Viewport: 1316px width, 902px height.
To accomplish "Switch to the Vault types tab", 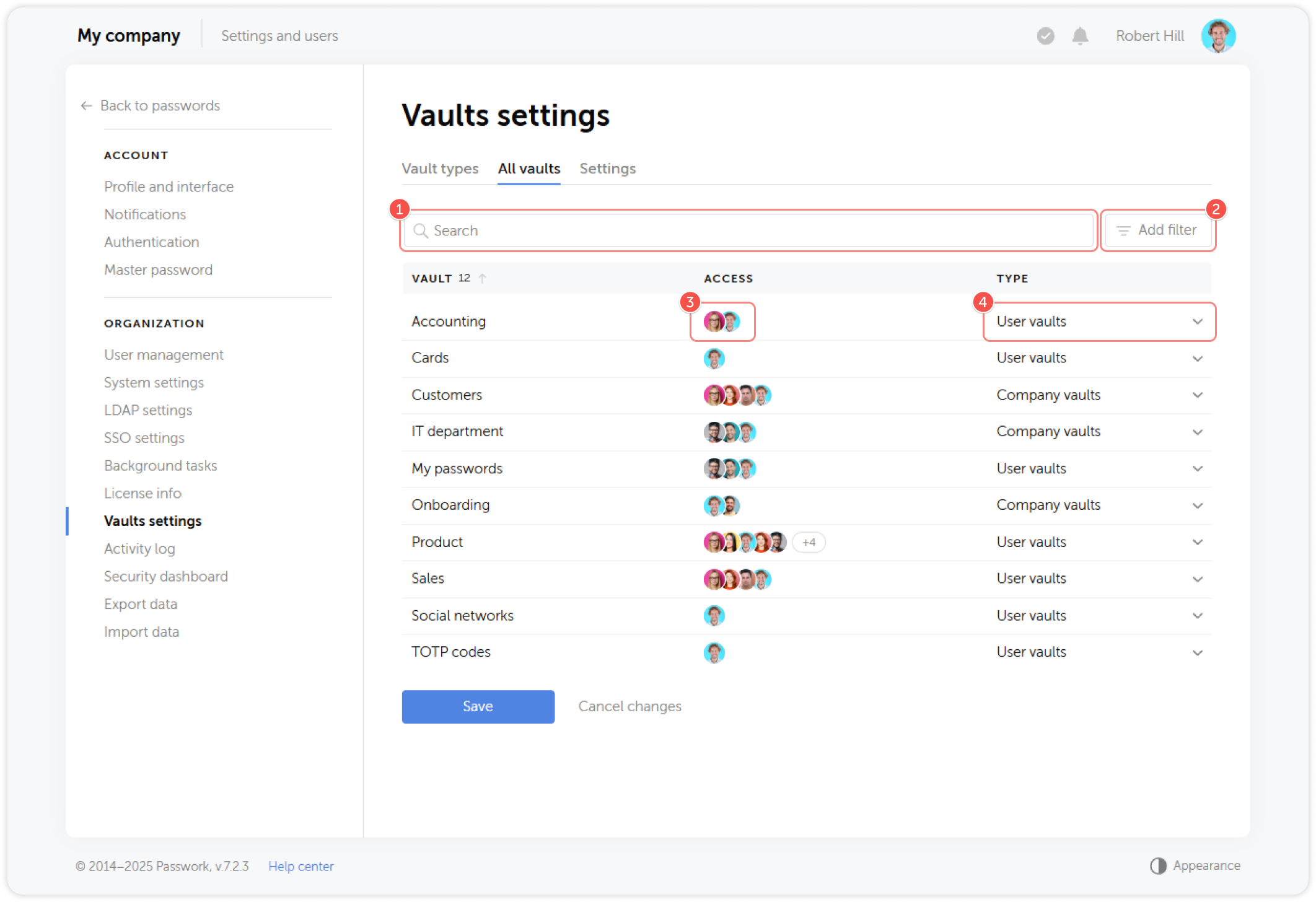I will point(440,169).
